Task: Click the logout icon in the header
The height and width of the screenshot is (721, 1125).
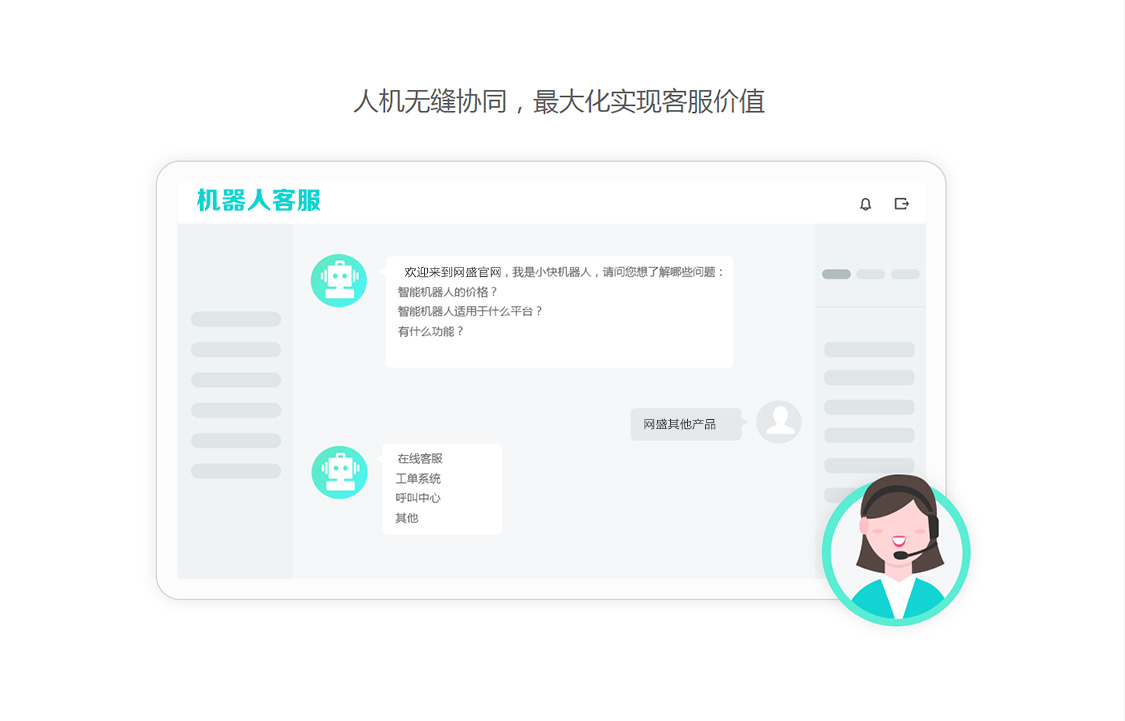Action: 901,204
